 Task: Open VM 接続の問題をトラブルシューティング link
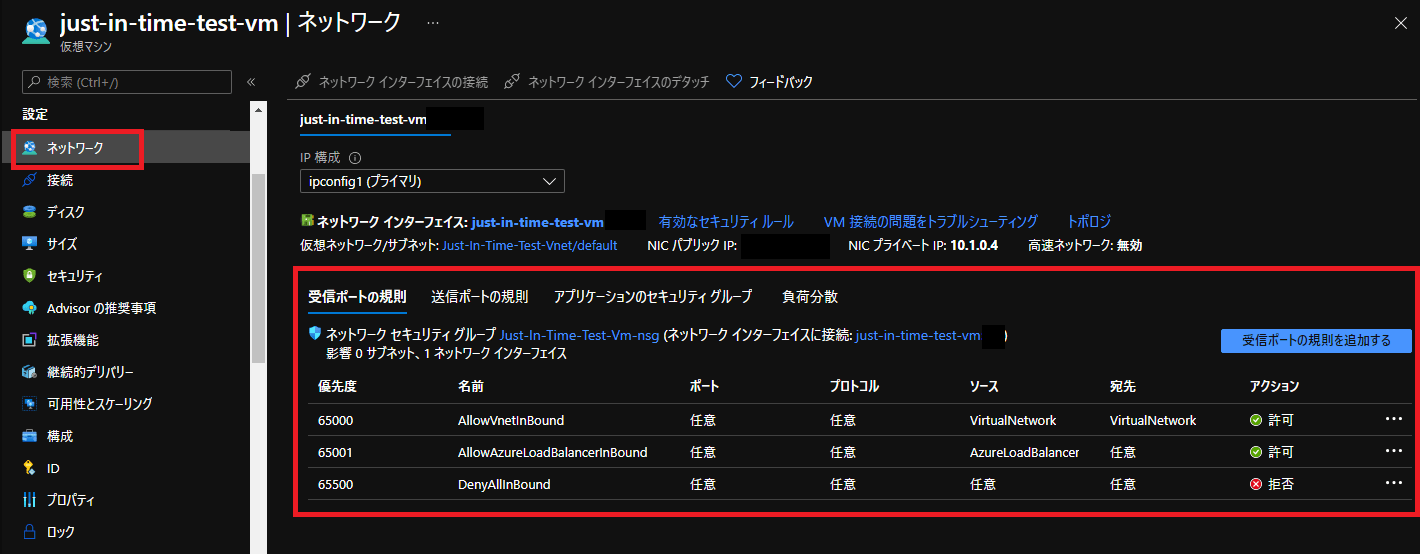click(931, 221)
